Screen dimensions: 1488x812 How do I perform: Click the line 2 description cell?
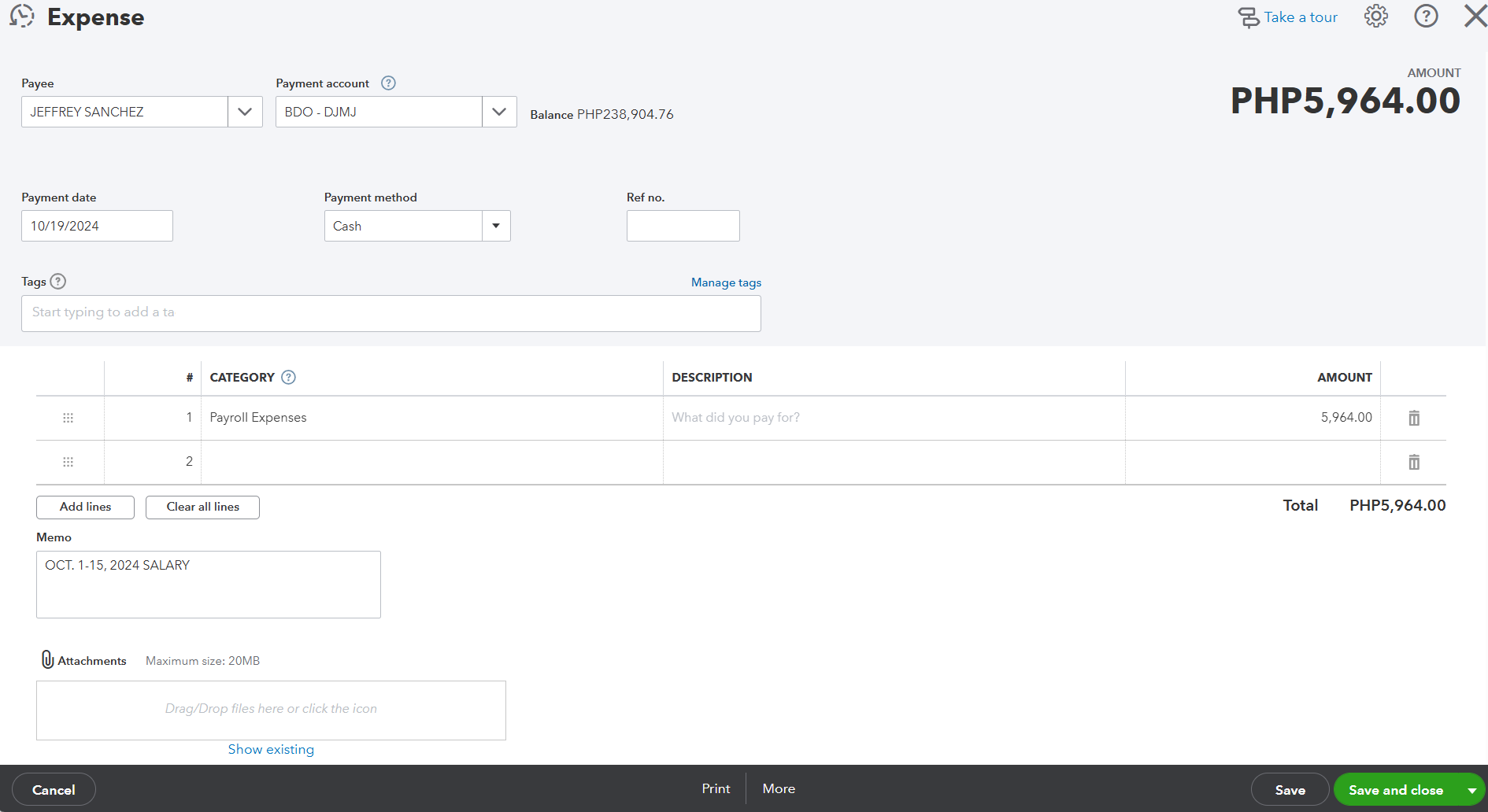pyautogui.click(x=894, y=462)
